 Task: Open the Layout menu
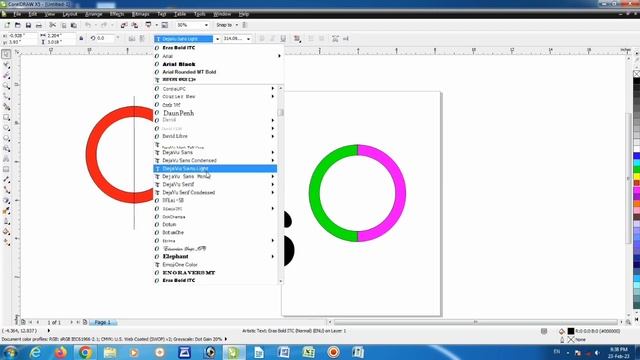click(x=70, y=14)
